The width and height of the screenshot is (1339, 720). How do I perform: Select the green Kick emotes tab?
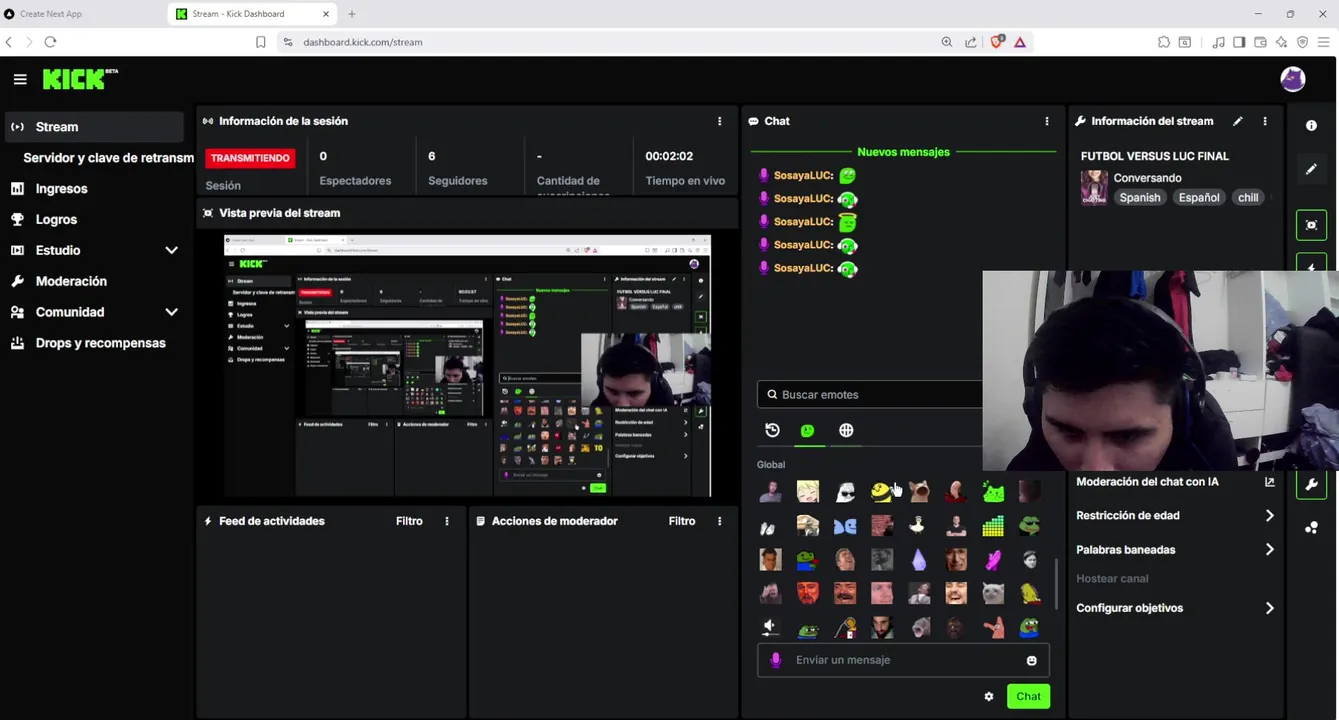807,430
